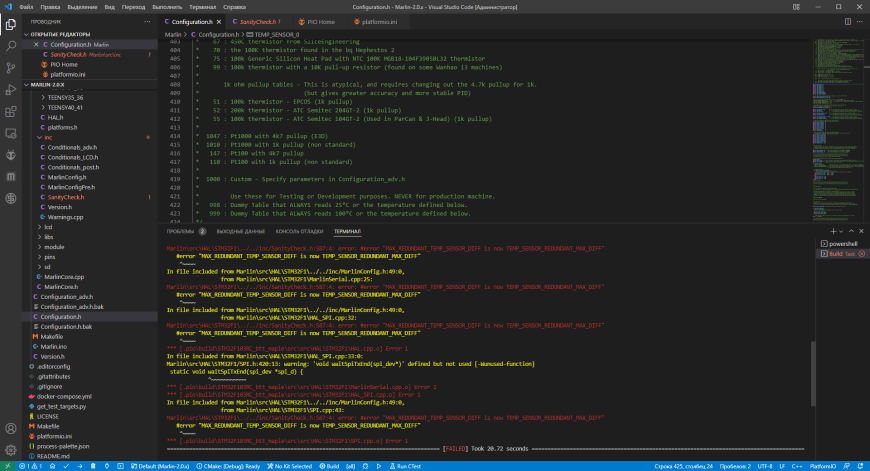Open notifications bell in status bar
The width and height of the screenshot is (870, 471).
coord(861,466)
